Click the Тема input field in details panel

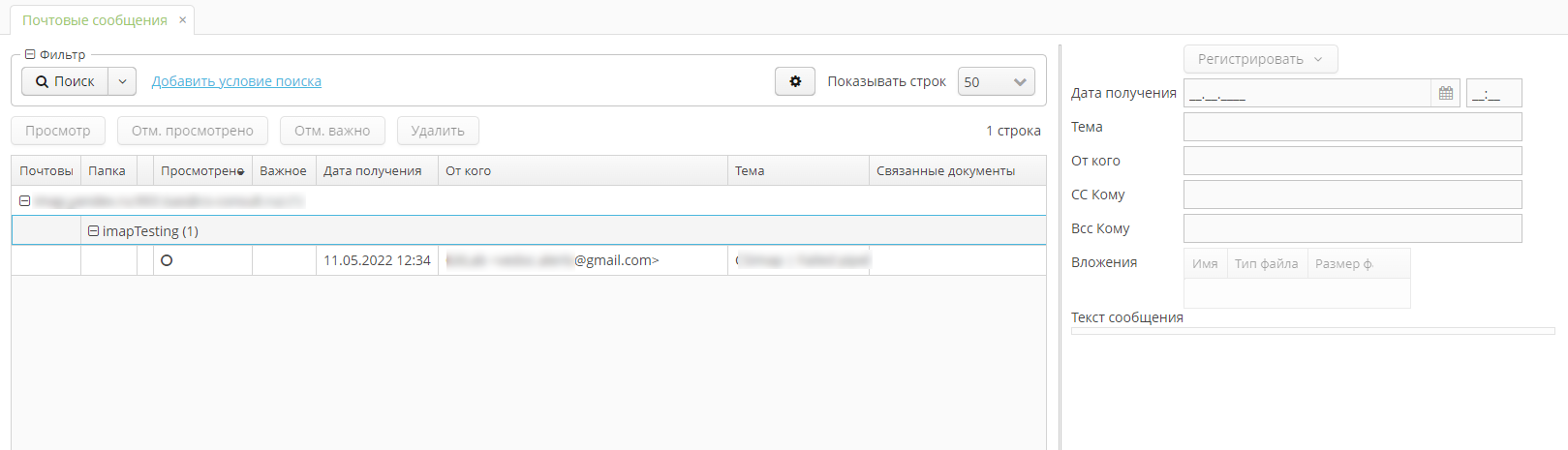point(1353,127)
